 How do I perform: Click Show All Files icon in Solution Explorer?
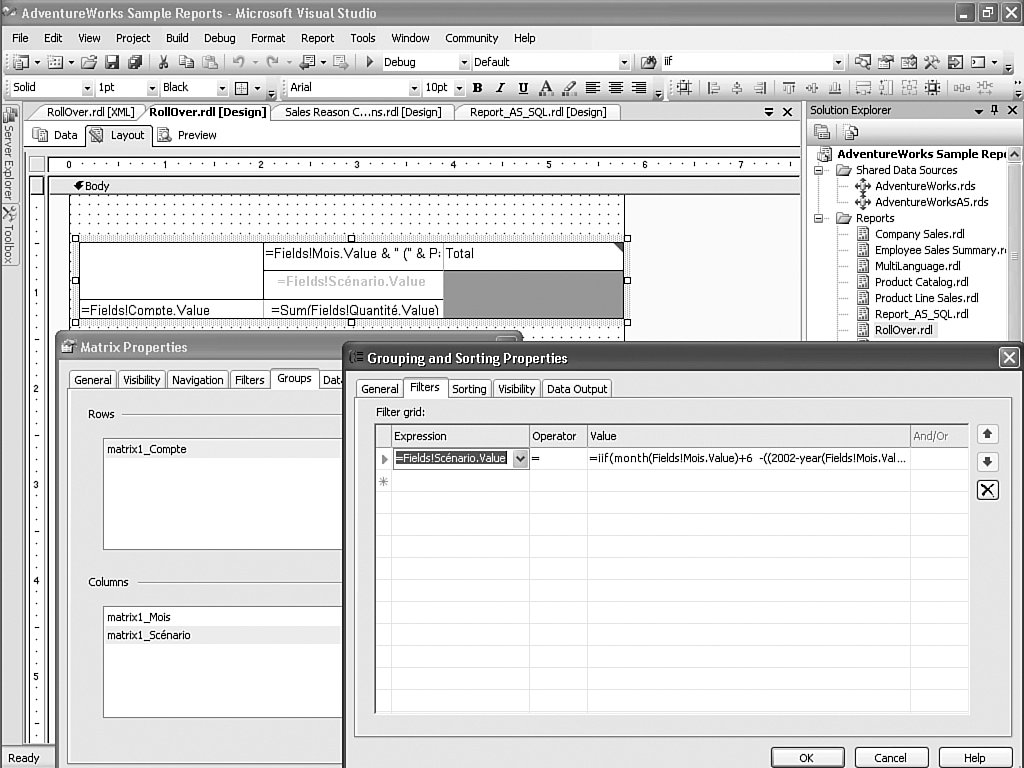[851, 133]
